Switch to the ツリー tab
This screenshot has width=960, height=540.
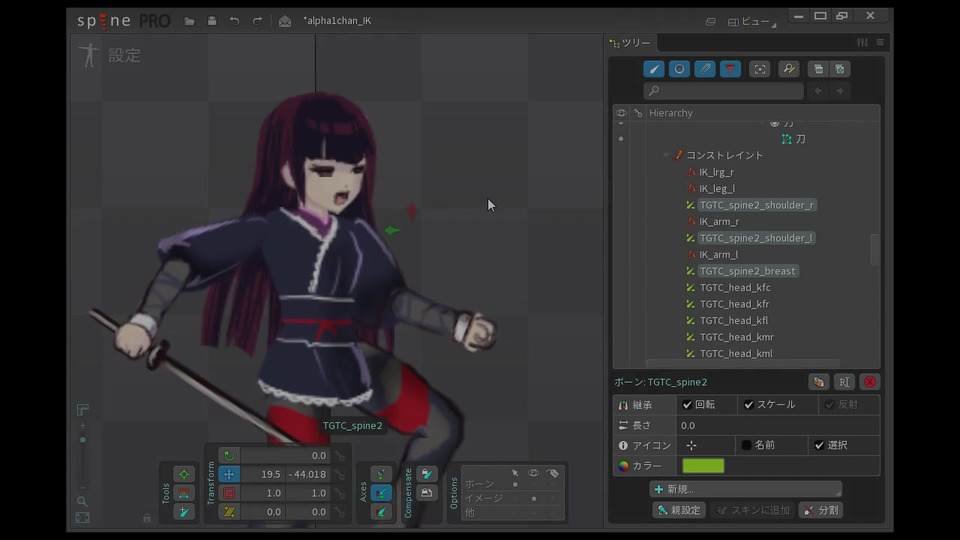coord(631,42)
